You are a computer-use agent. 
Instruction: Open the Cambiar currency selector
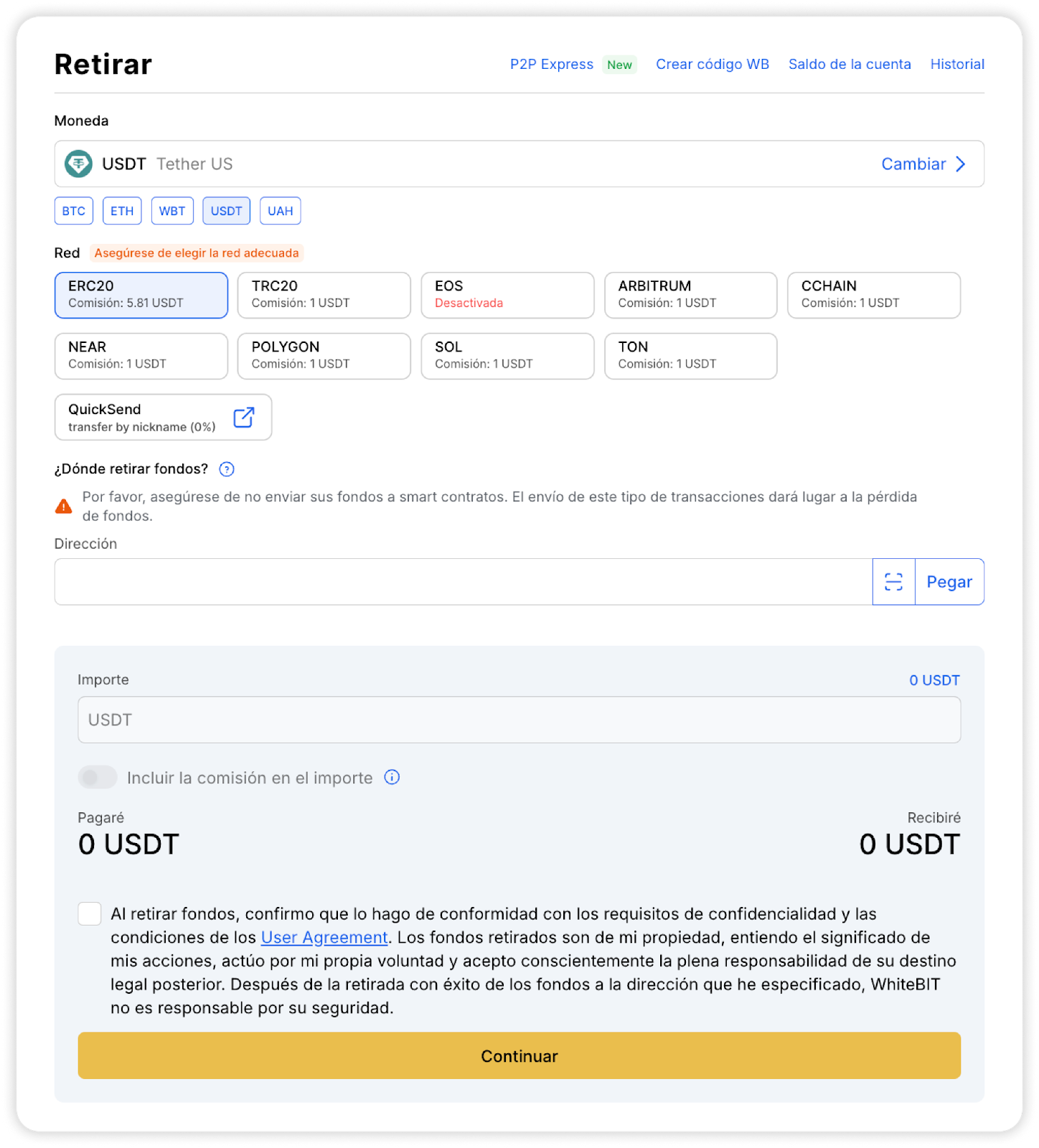[913, 164]
